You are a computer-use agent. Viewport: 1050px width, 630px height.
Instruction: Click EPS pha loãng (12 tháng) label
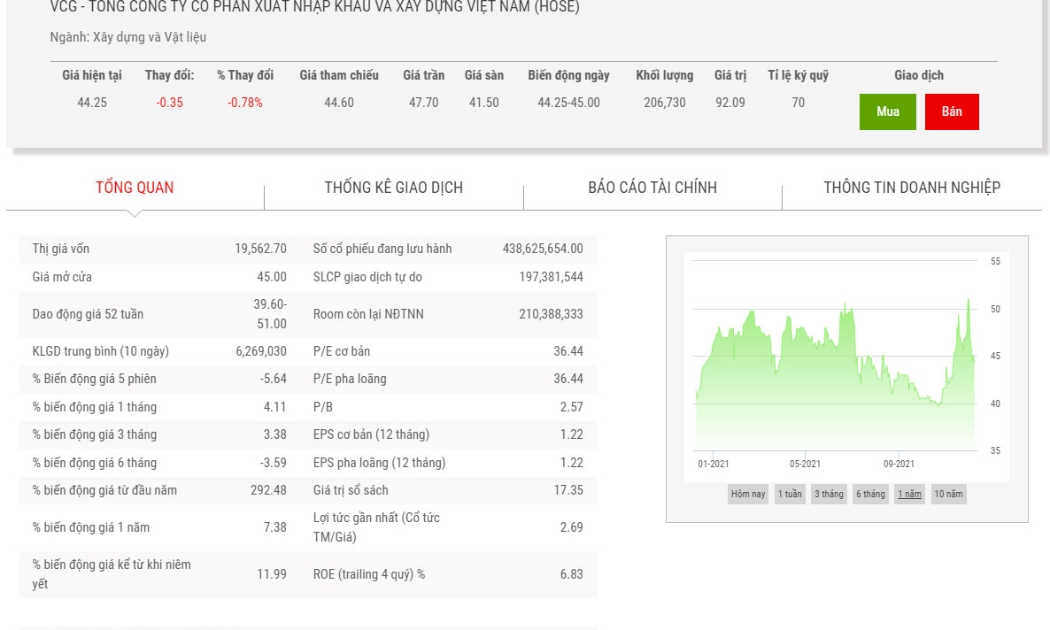point(379,463)
